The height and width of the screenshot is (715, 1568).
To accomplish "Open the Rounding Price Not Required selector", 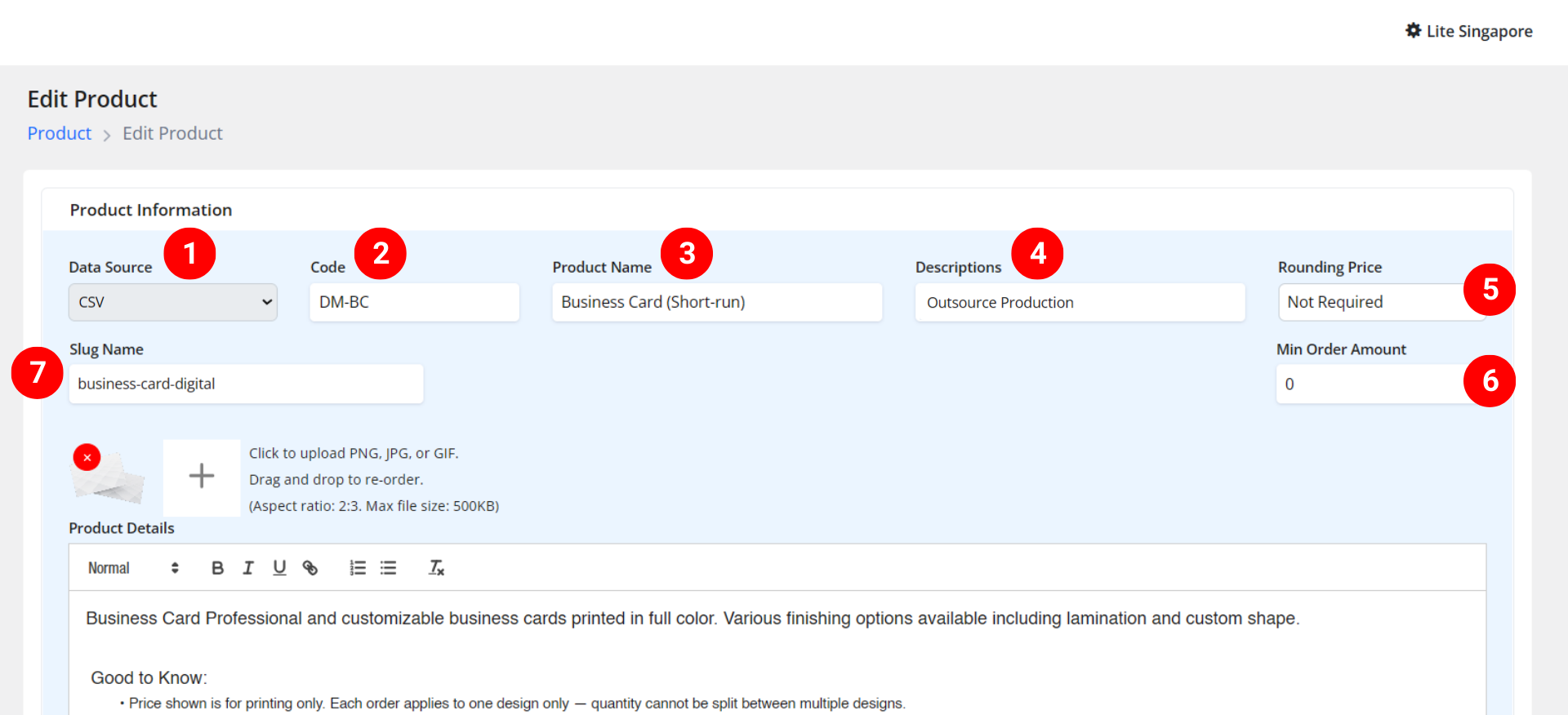I will [x=1372, y=302].
